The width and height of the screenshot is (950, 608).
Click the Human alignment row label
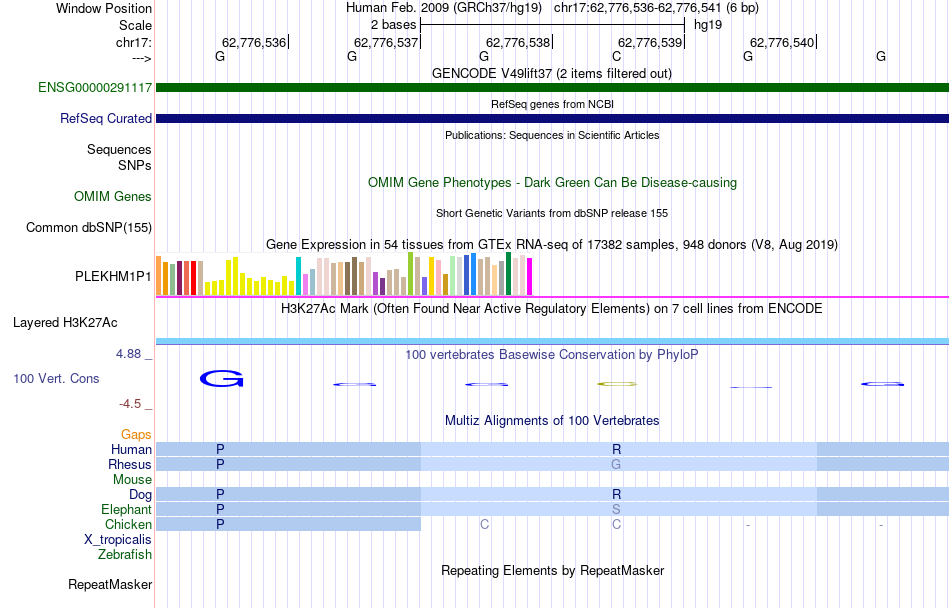pyautogui.click(x=131, y=449)
